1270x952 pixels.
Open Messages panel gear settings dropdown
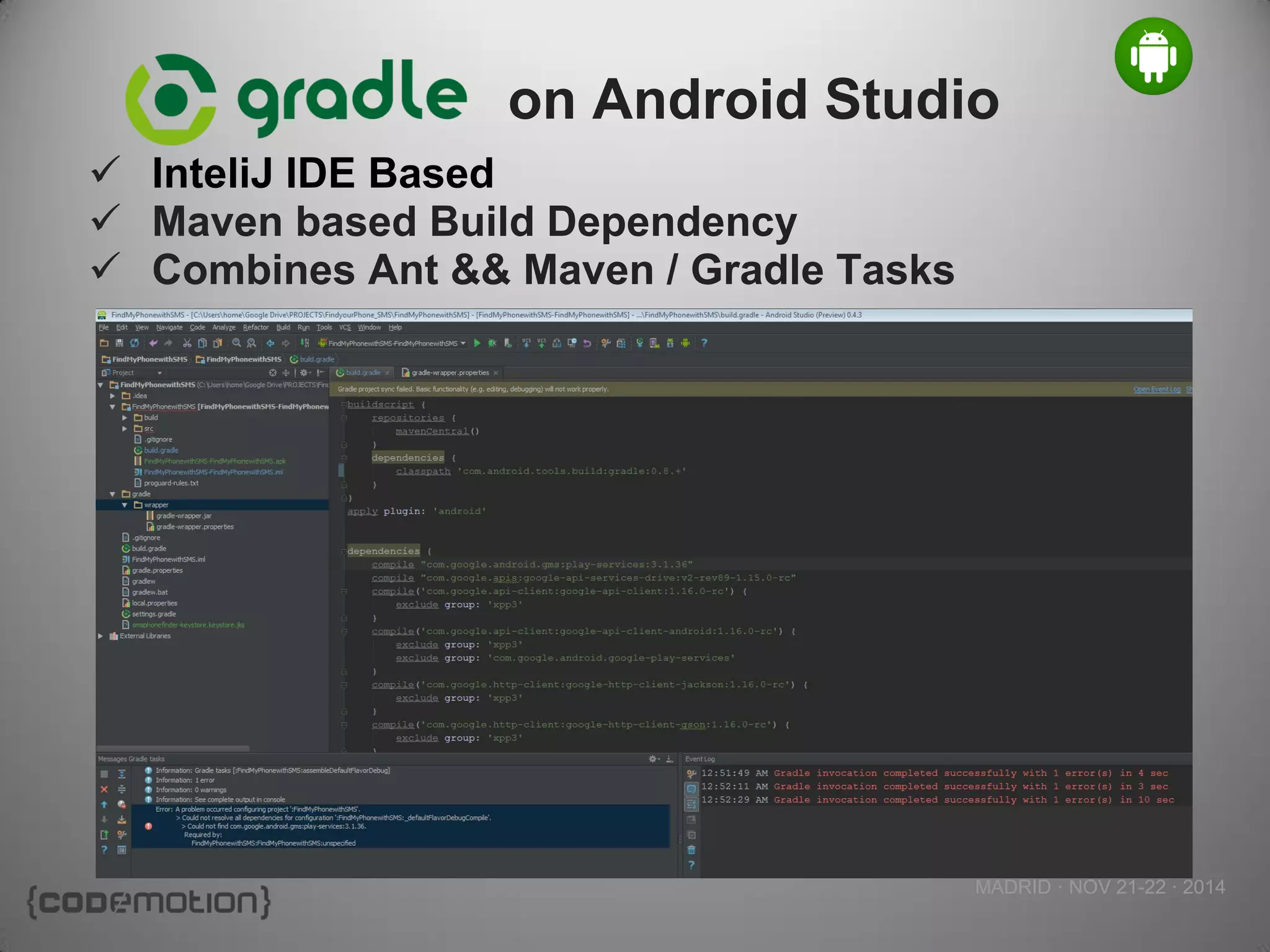click(x=654, y=759)
